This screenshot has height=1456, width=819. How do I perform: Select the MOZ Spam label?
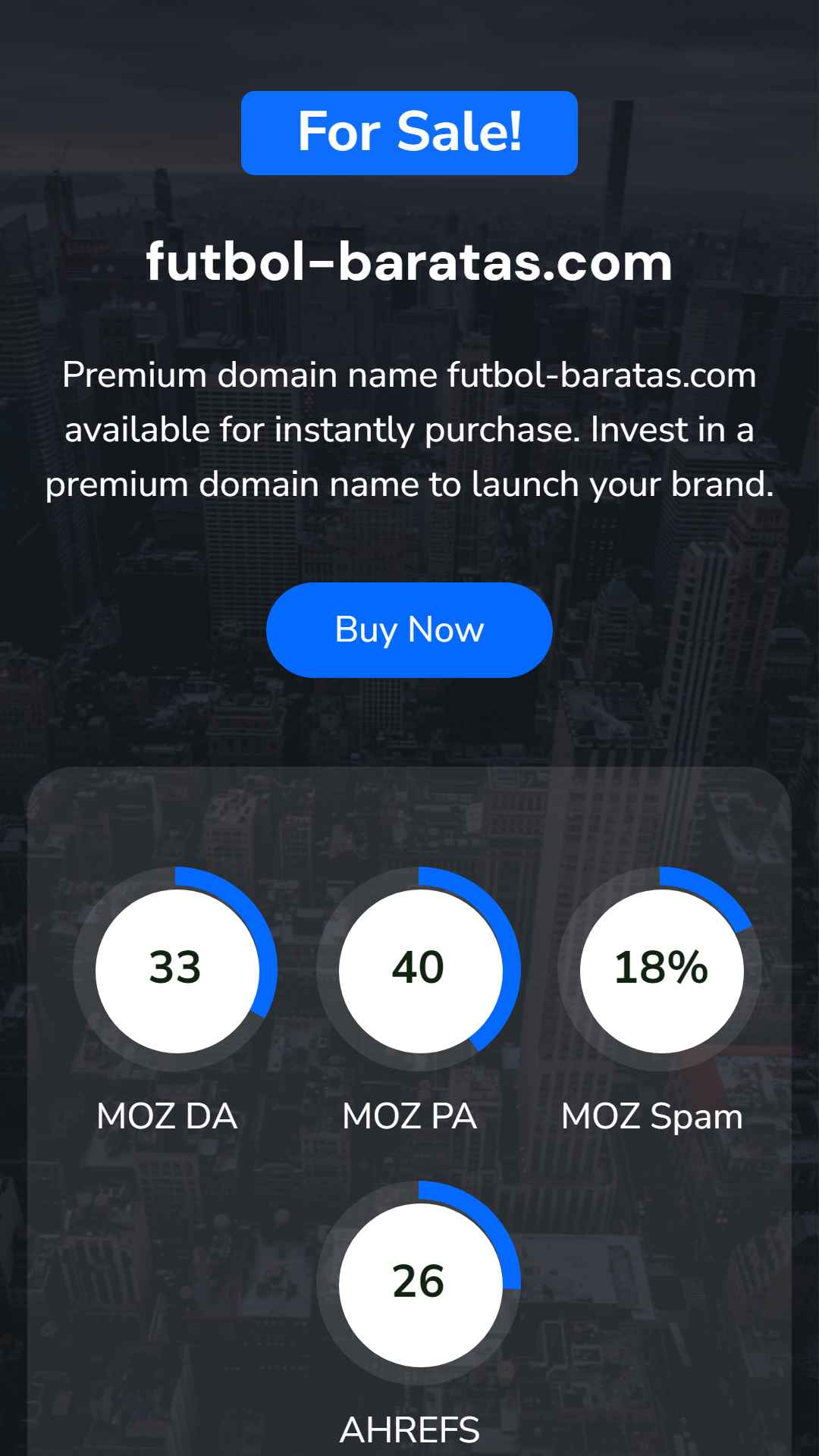[x=652, y=1116]
